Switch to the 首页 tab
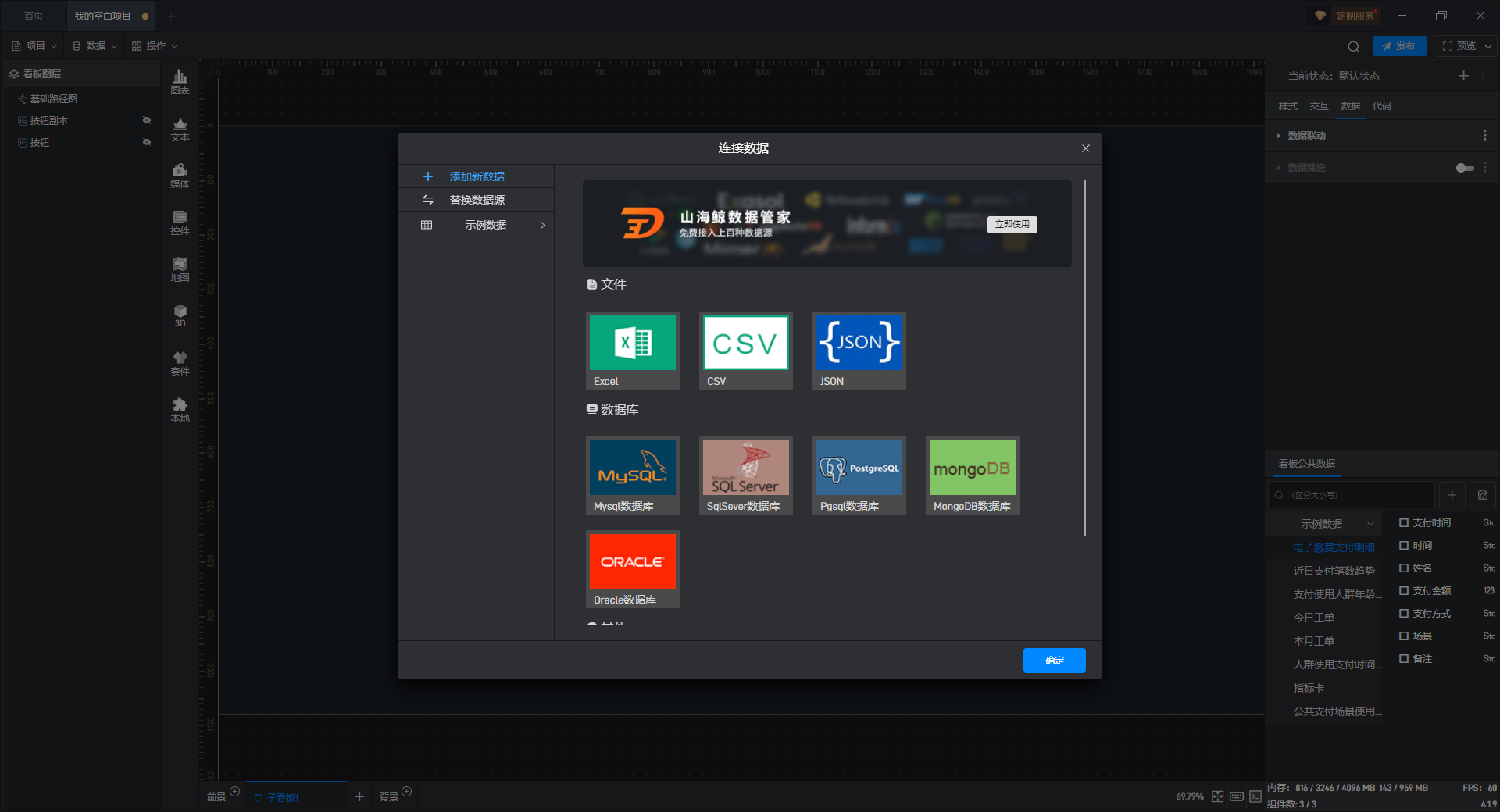 (34, 16)
